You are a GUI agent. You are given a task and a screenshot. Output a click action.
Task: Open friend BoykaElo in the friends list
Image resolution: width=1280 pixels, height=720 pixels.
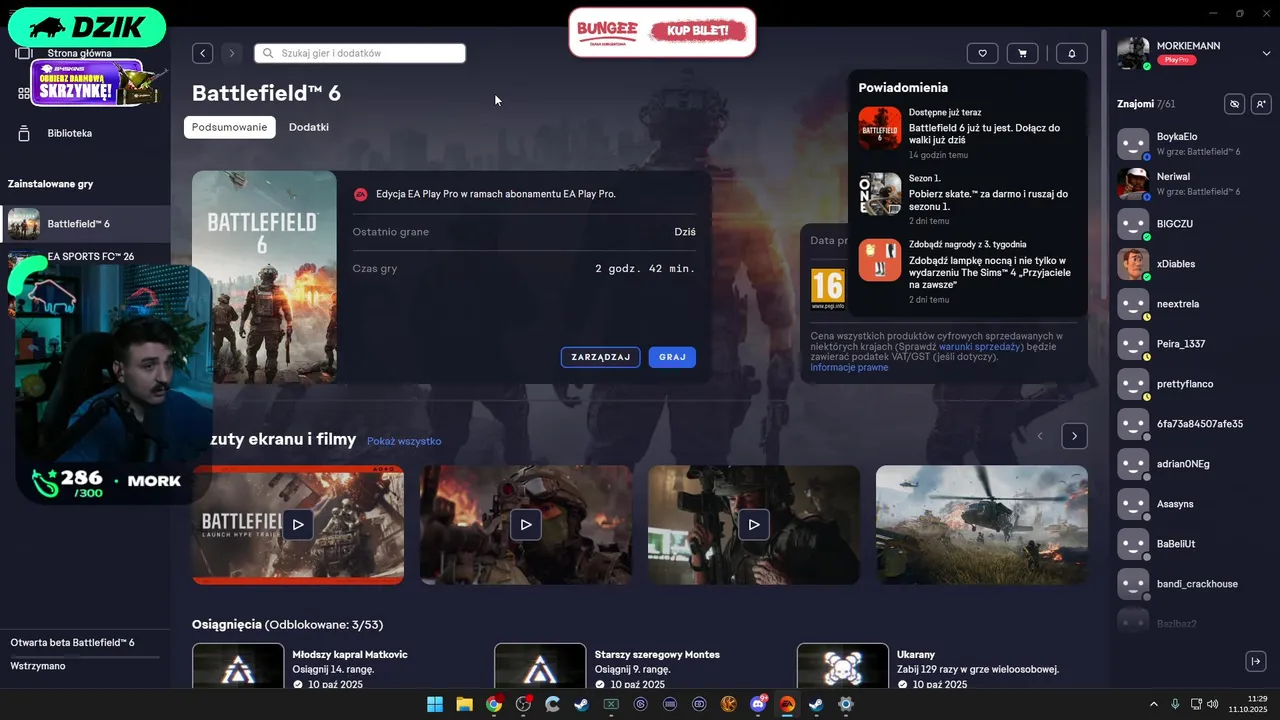[1190, 144]
